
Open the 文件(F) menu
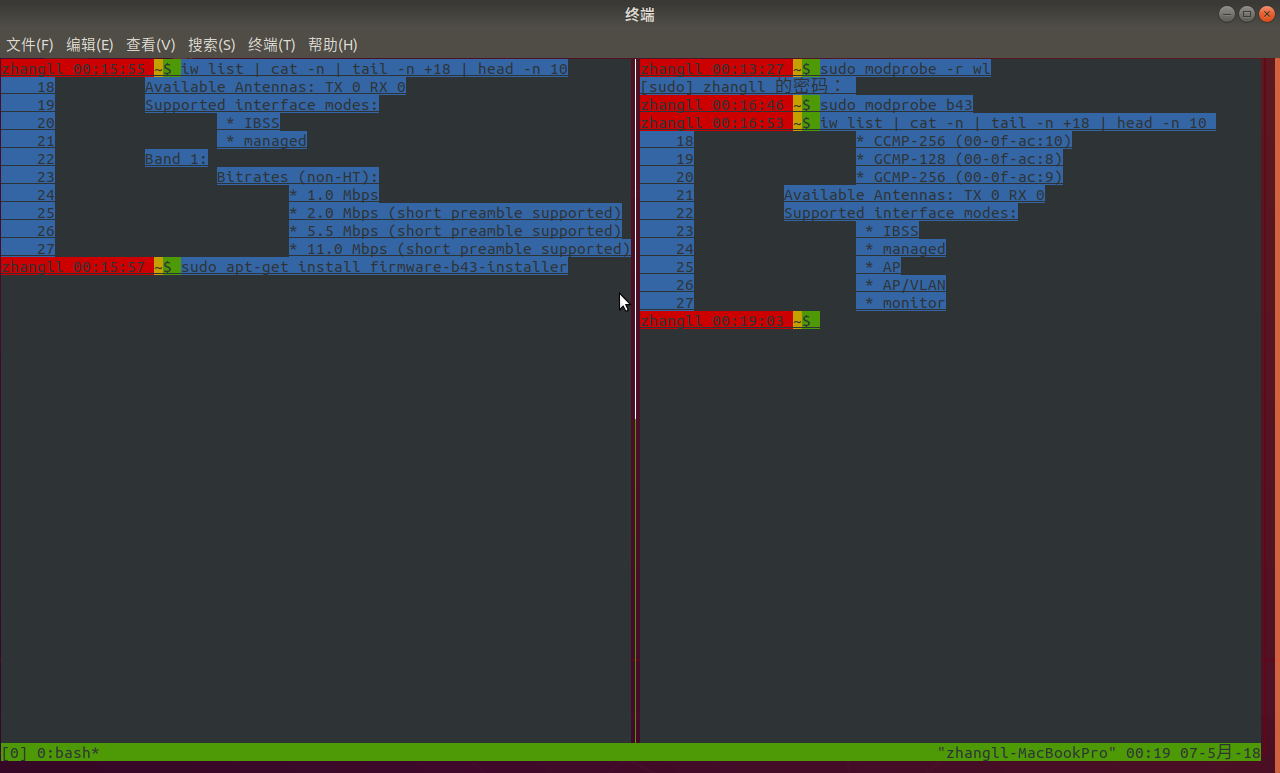30,45
